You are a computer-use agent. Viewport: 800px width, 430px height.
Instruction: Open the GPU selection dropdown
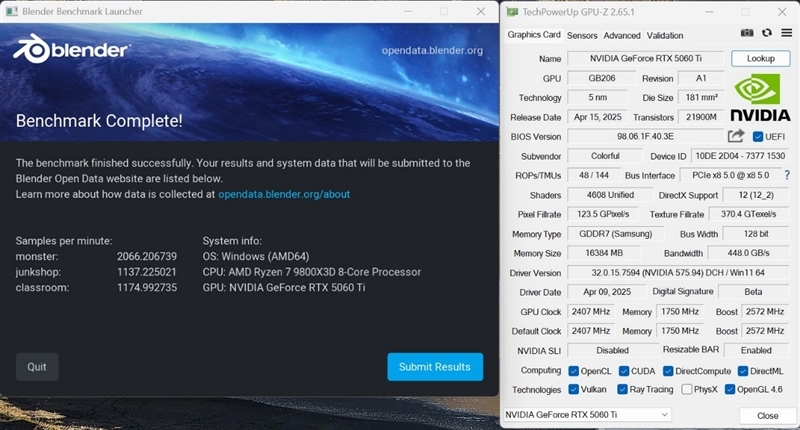click(x=587, y=415)
